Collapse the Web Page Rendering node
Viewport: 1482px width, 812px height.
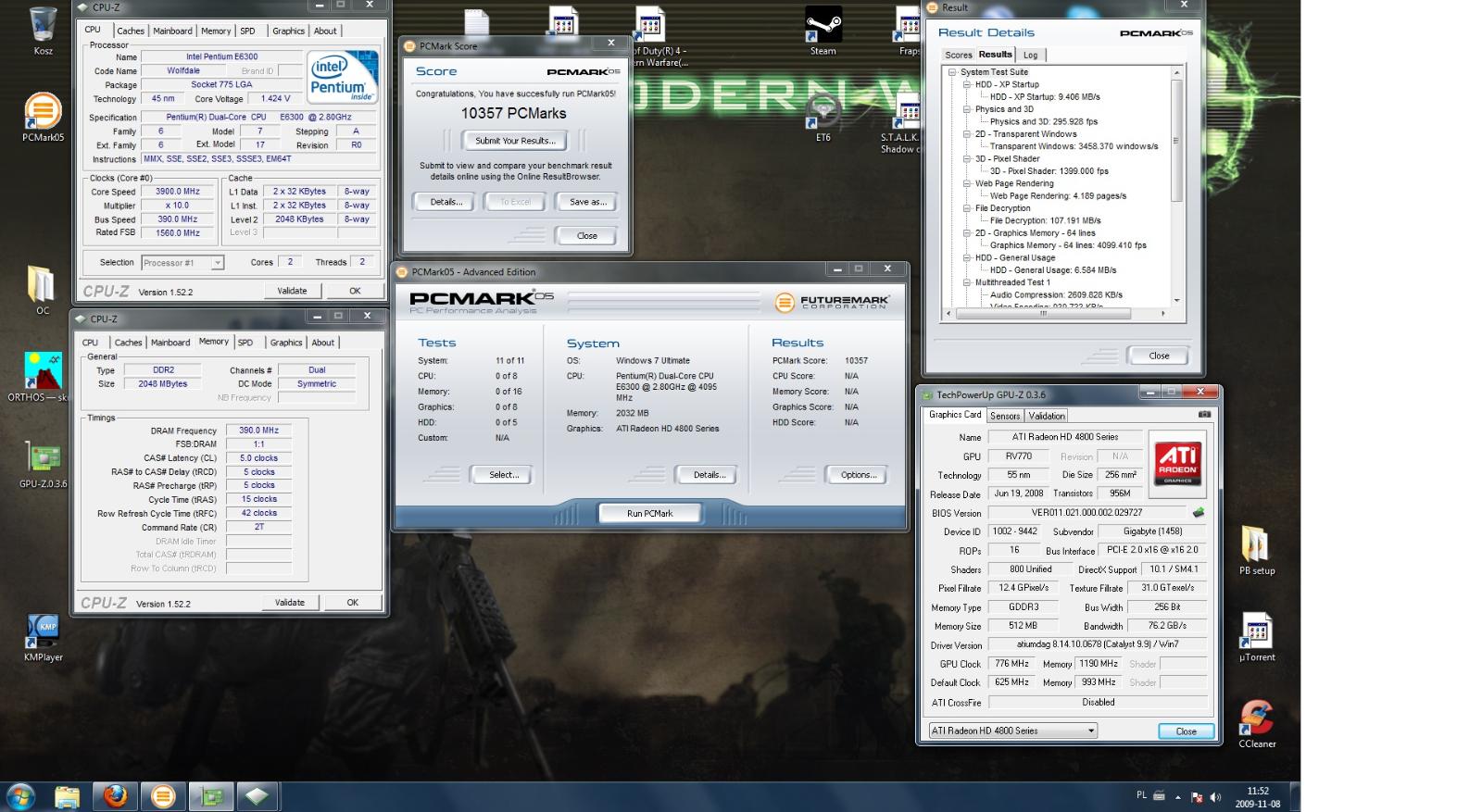click(967, 183)
